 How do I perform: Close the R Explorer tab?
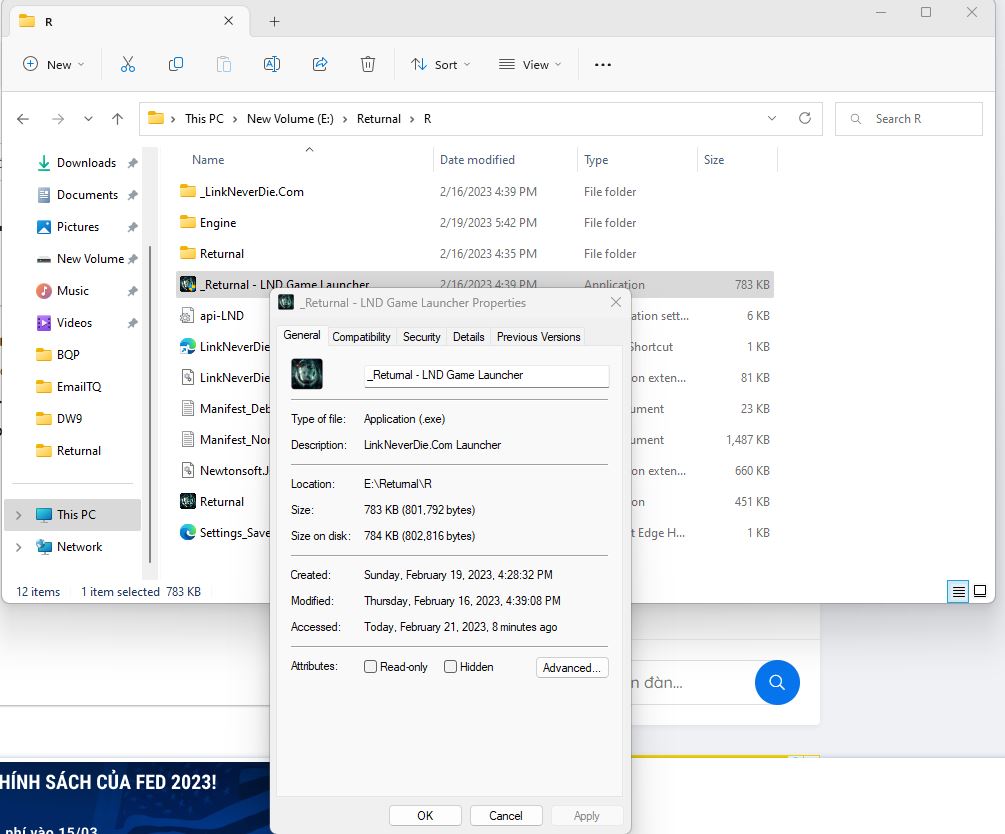228,21
